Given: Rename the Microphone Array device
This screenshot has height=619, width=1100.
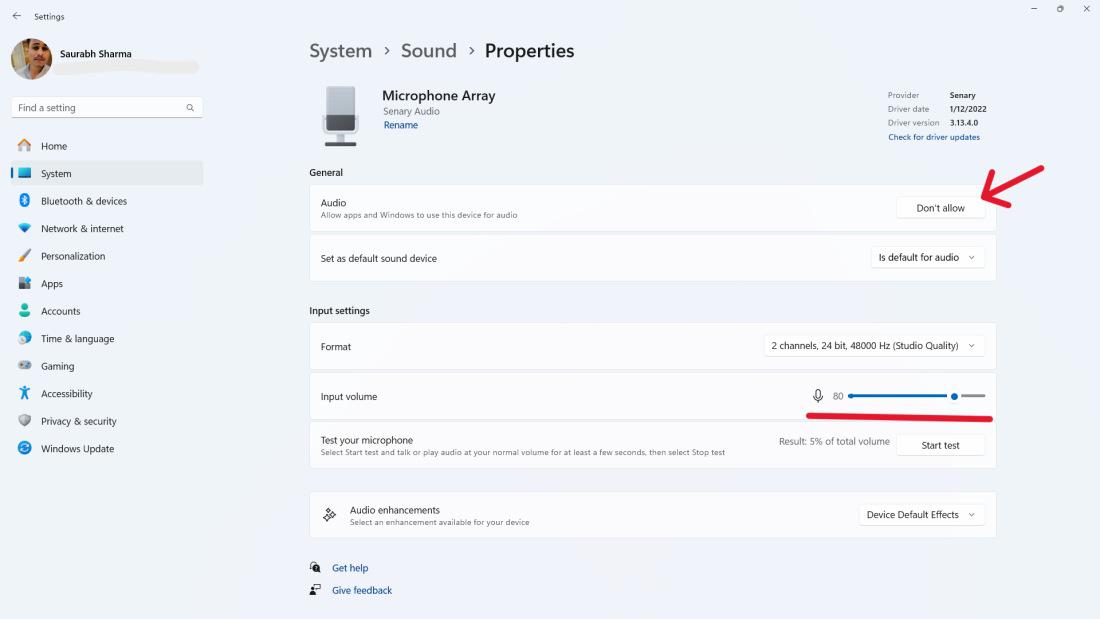Looking at the screenshot, I should [x=400, y=125].
